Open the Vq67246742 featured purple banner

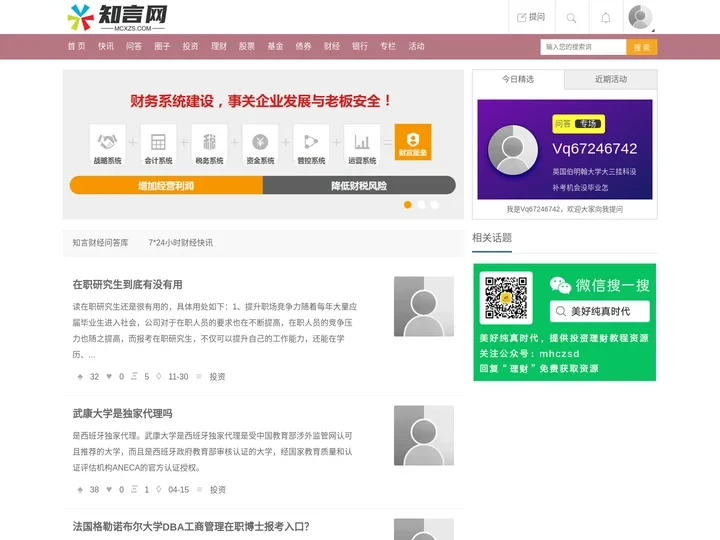tap(565, 149)
